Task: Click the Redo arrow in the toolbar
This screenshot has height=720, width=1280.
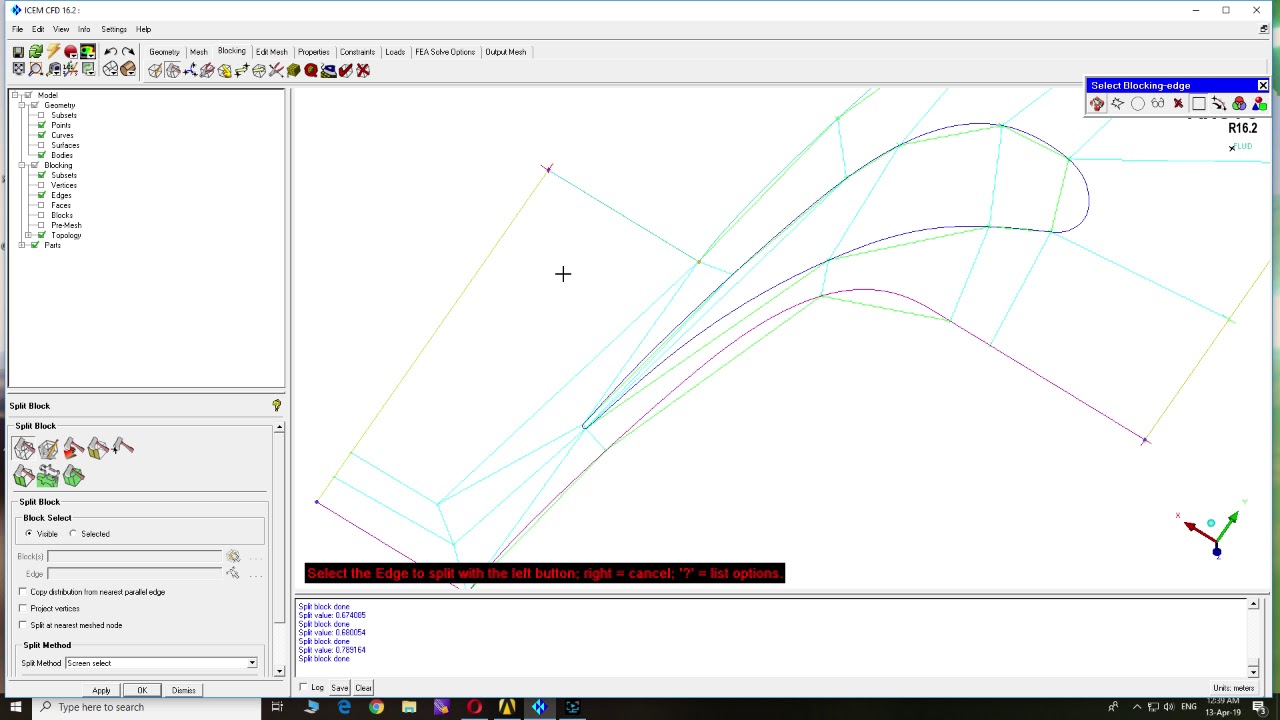Action: [128, 52]
